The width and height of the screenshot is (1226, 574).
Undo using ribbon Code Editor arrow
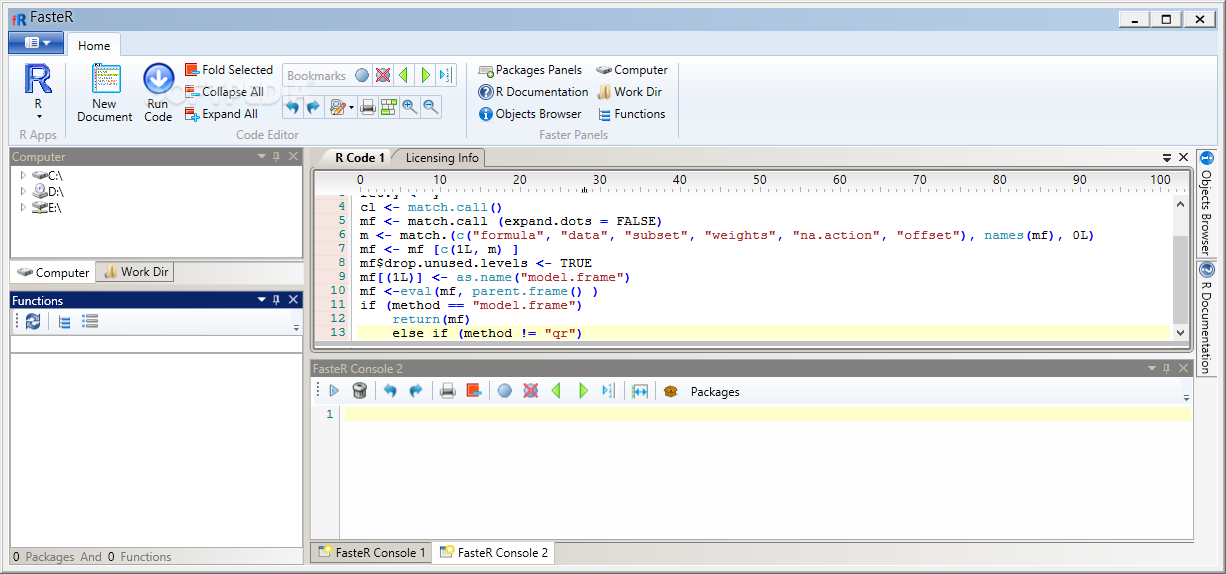click(292, 107)
